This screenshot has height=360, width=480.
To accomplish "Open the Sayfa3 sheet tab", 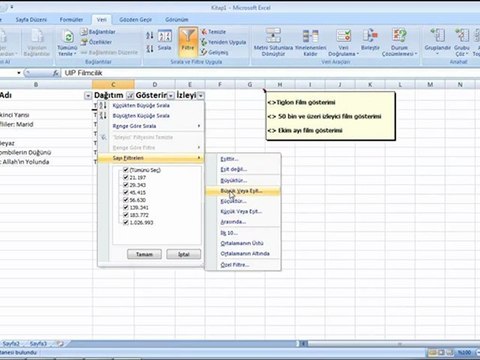I will click(x=38, y=343).
